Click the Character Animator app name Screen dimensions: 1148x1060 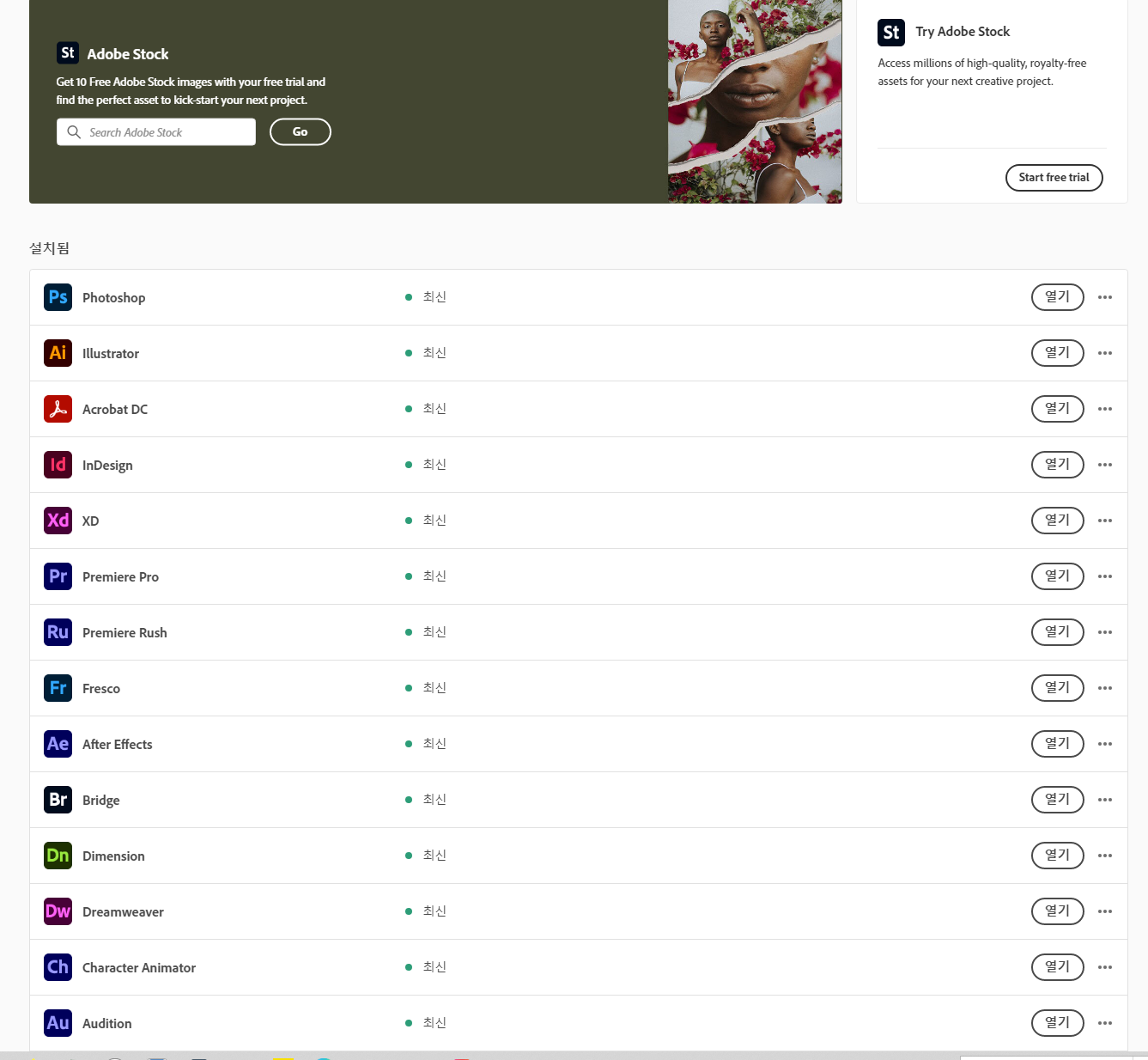[x=139, y=968]
